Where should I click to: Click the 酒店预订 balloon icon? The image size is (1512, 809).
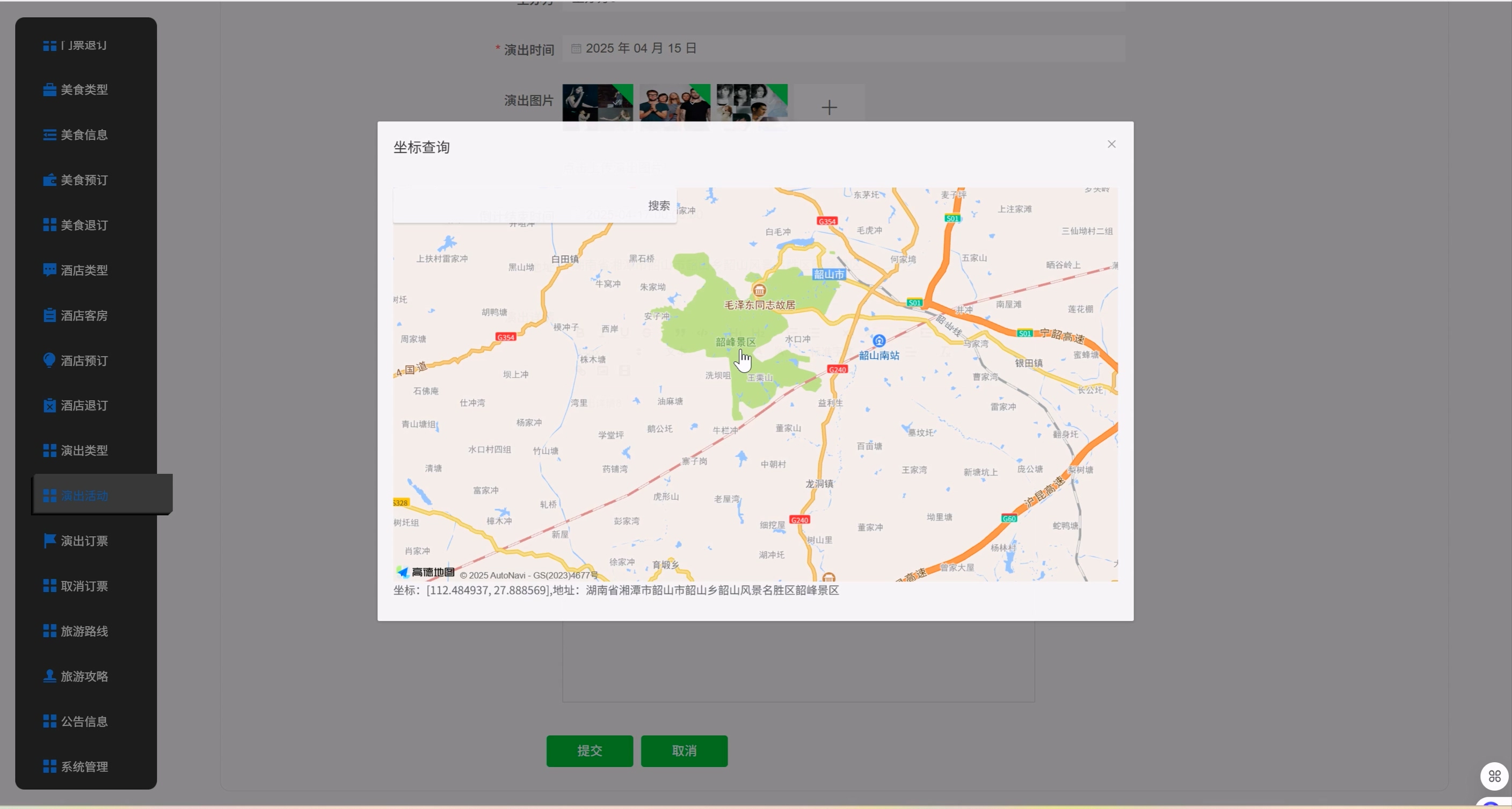click(x=49, y=360)
